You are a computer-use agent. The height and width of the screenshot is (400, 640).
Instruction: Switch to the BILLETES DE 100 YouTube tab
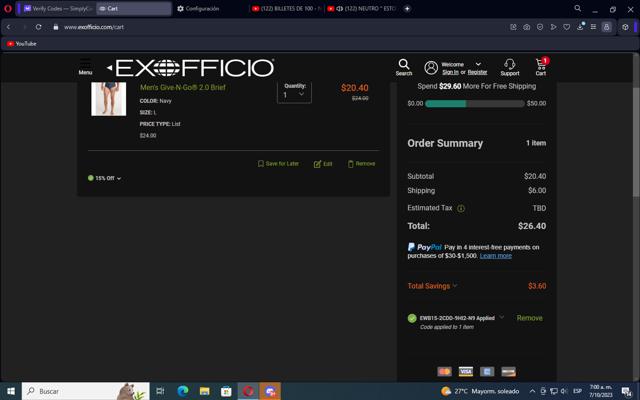coord(287,9)
